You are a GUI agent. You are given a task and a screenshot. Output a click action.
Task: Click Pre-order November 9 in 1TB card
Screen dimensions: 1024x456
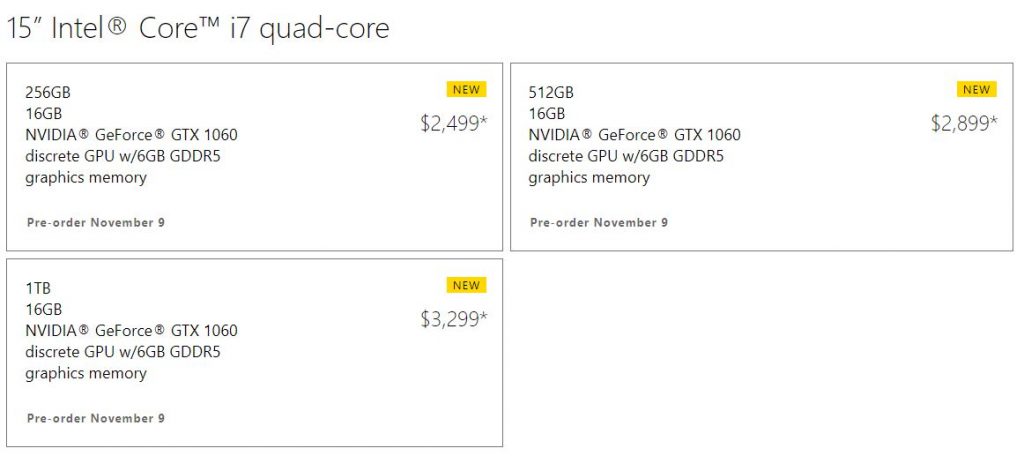[96, 418]
